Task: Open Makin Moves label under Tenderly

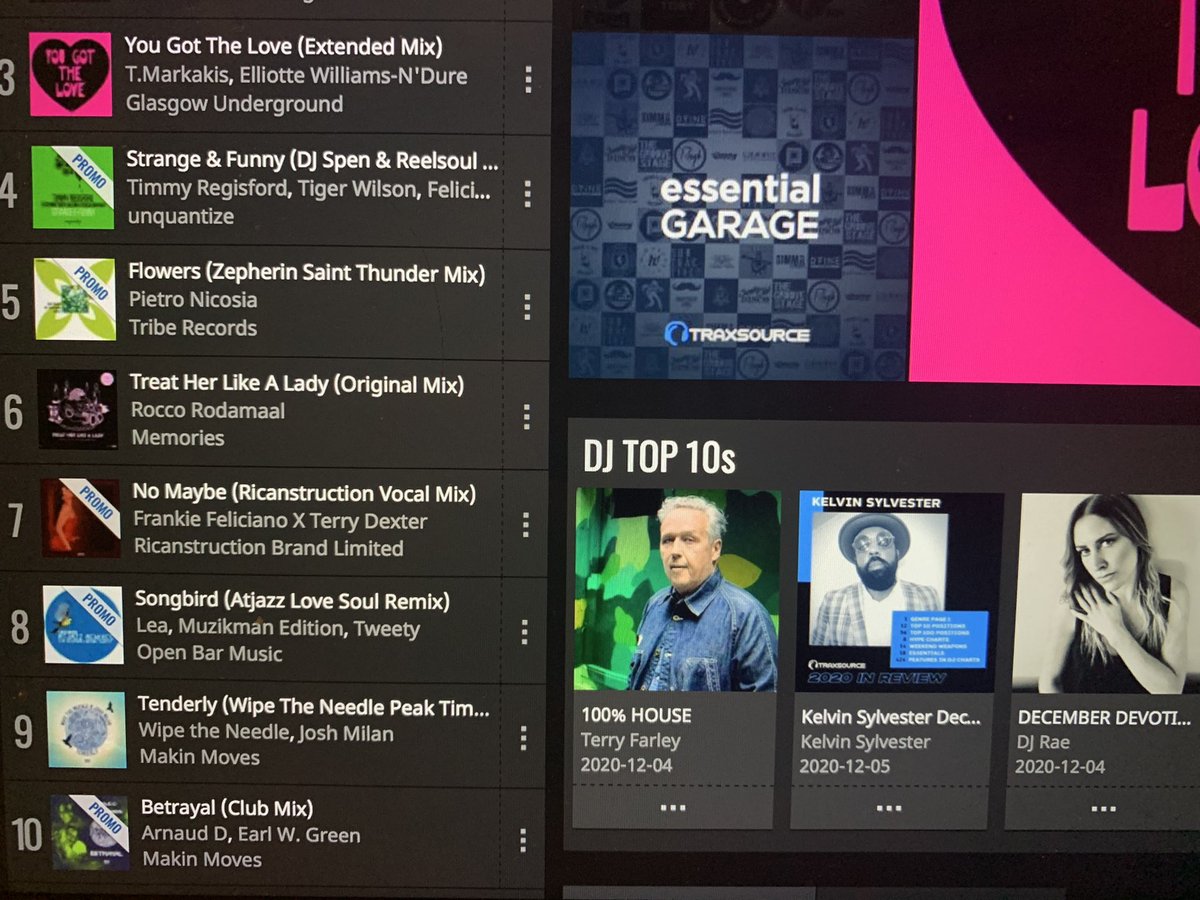Action: point(199,758)
